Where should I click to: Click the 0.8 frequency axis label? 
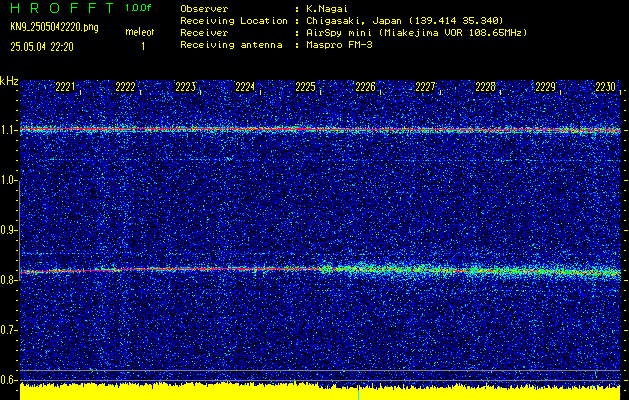click(x=8, y=280)
